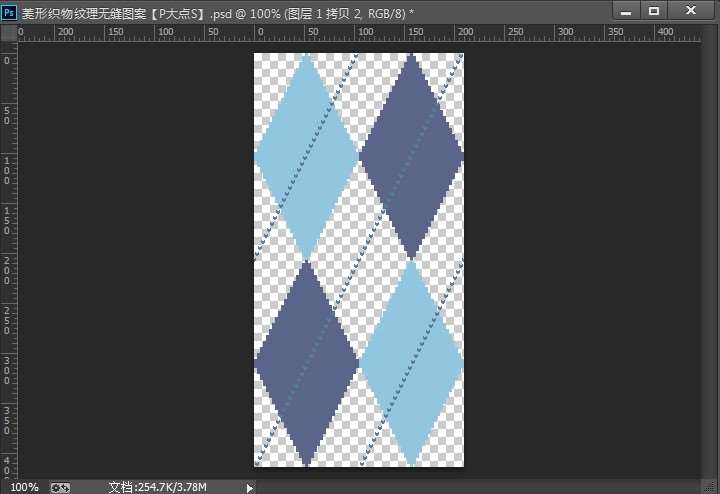Click the dark blue diamond at bottom left

tap(306, 362)
